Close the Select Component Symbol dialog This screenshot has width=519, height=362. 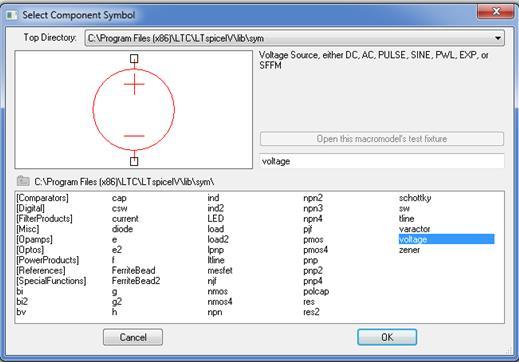[496, 12]
